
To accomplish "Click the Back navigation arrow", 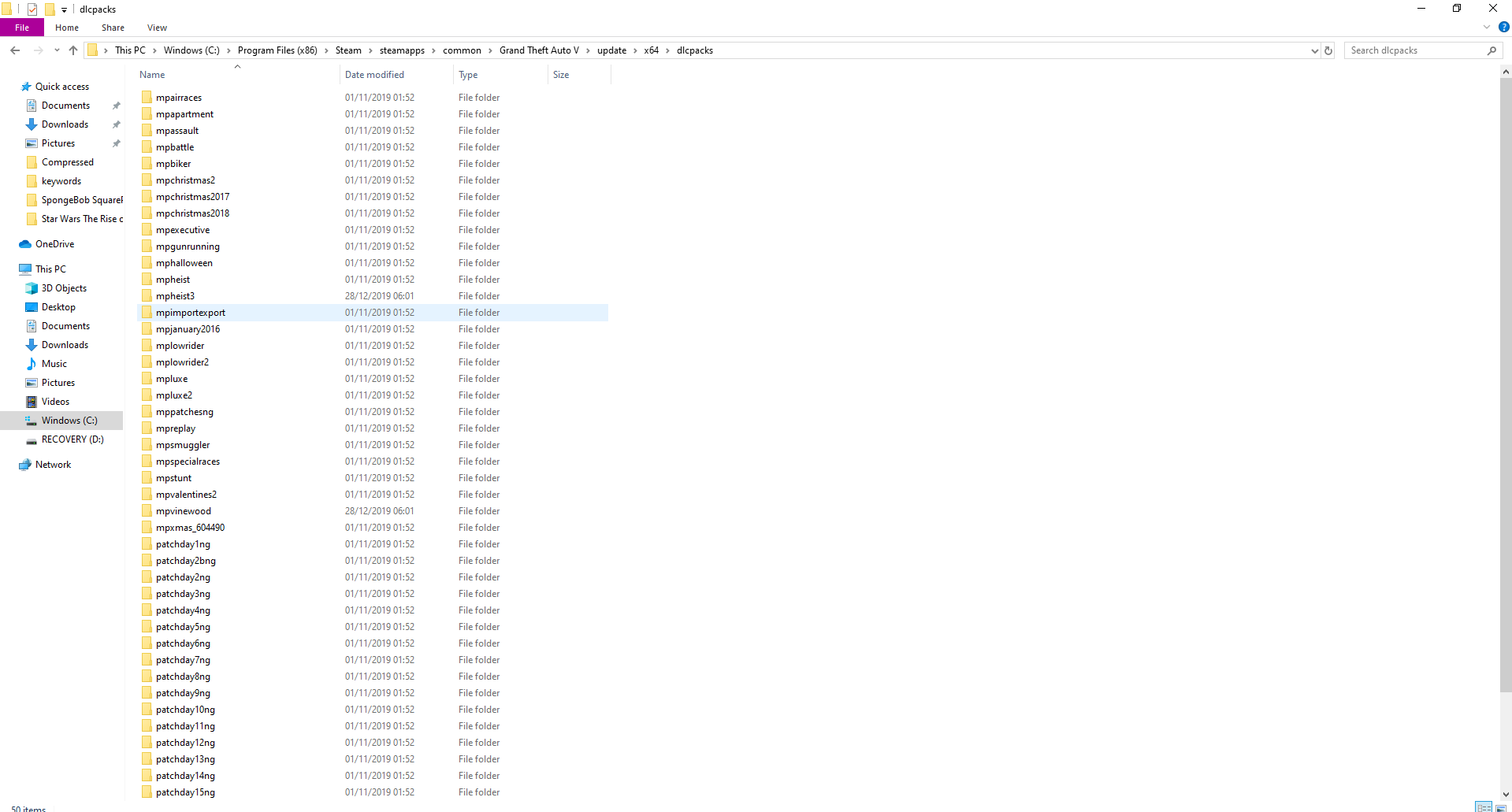I will (14, 50).
